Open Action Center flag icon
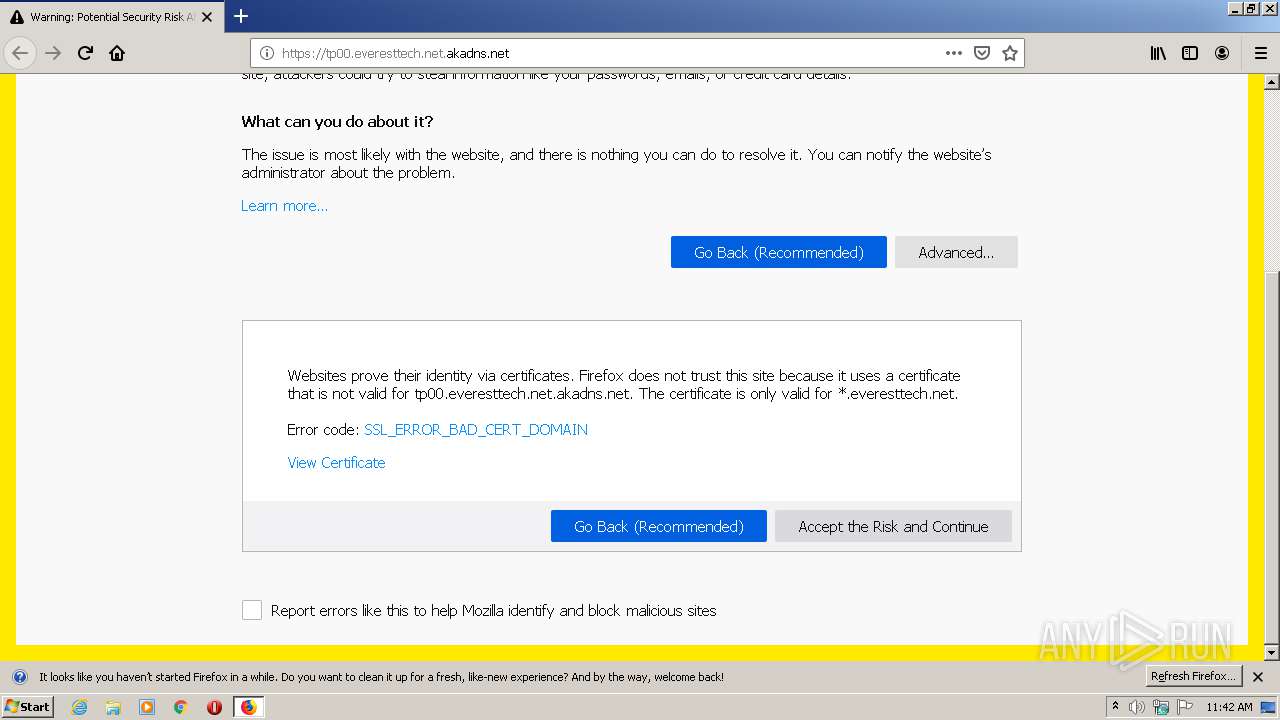This screenshot has height=720, width=1280. pos(1184,707)
